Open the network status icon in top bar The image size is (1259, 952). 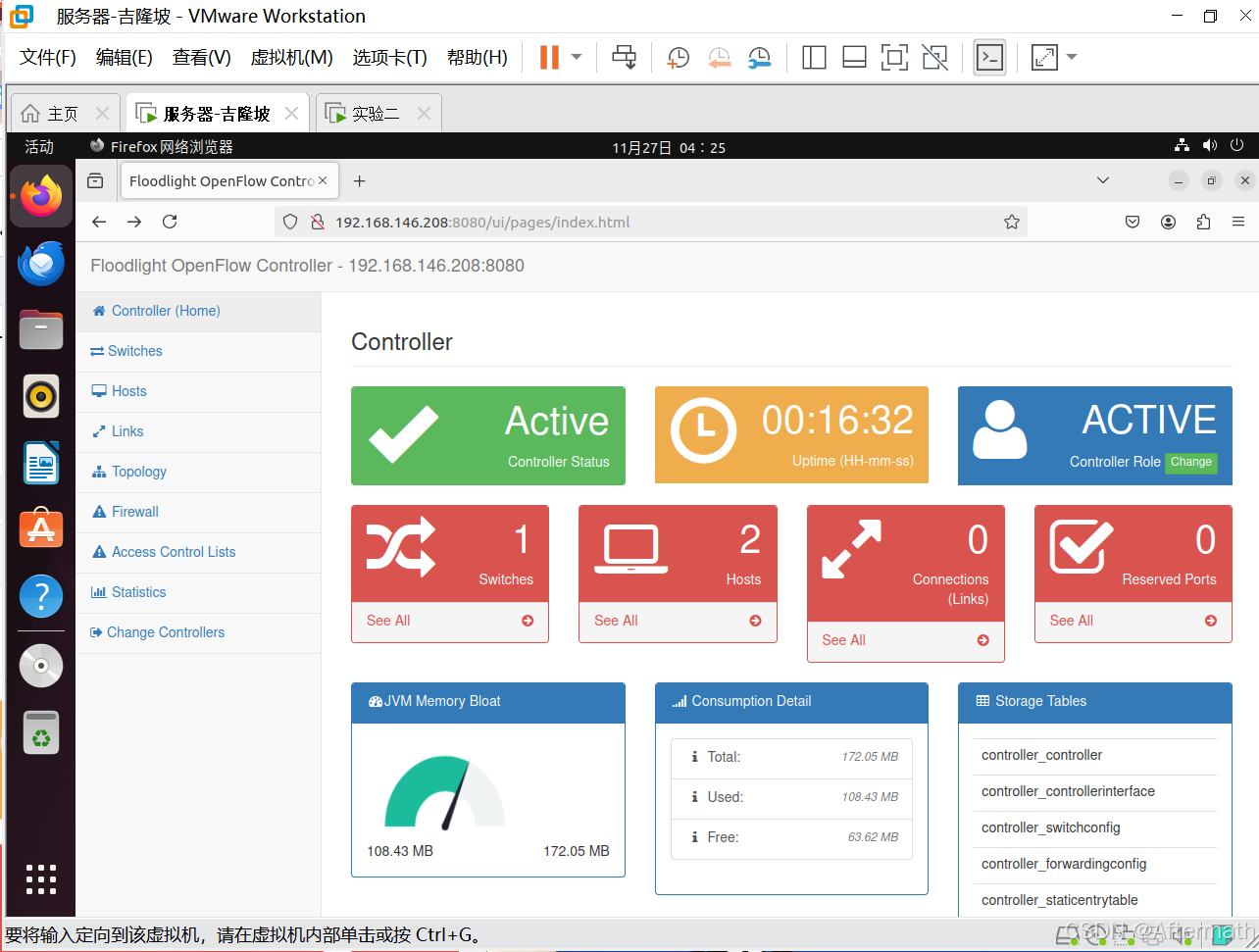1182,145
